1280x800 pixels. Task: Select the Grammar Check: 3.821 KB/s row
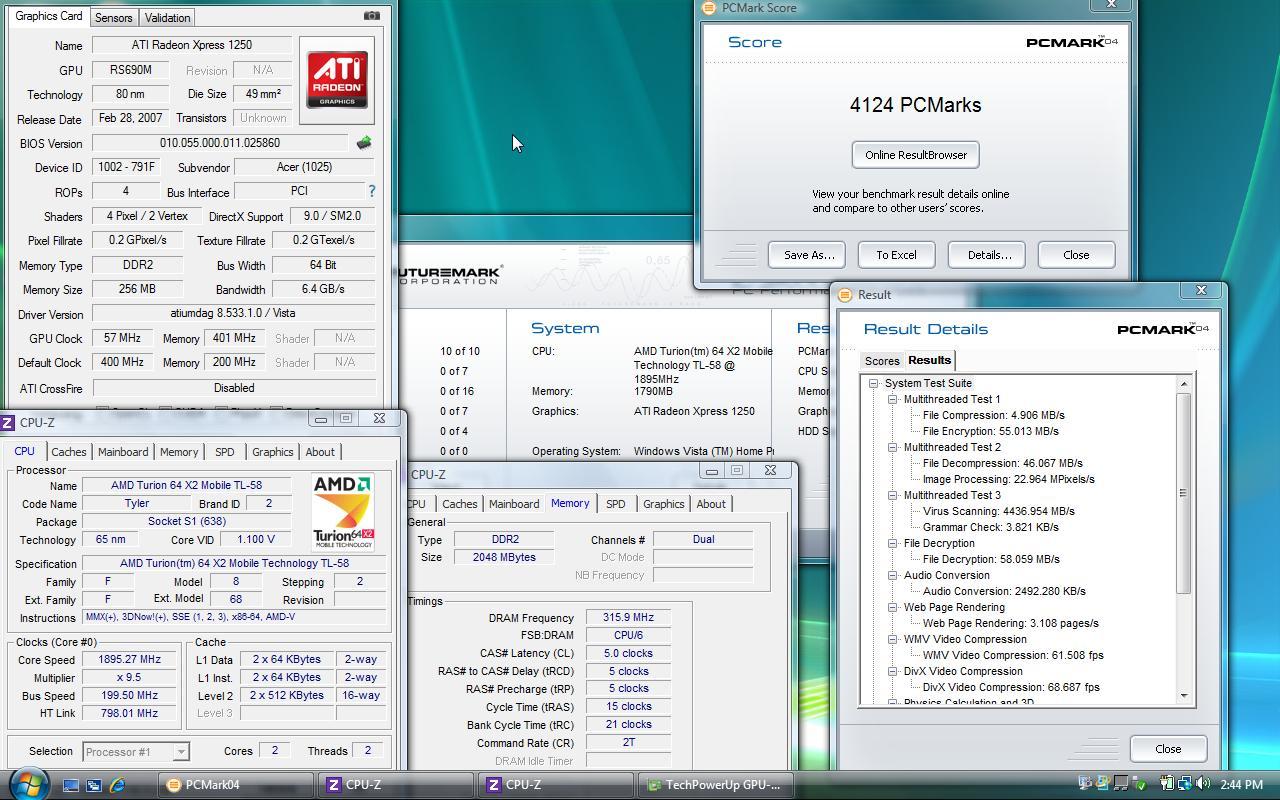pos(991,527)
